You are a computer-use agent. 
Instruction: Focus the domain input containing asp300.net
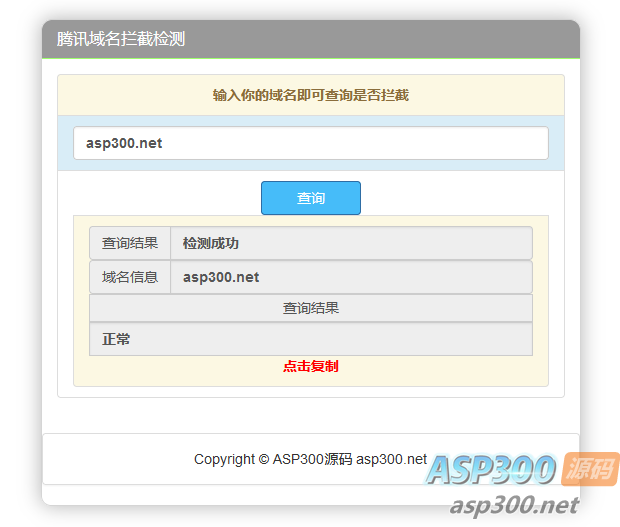[311, 143]
